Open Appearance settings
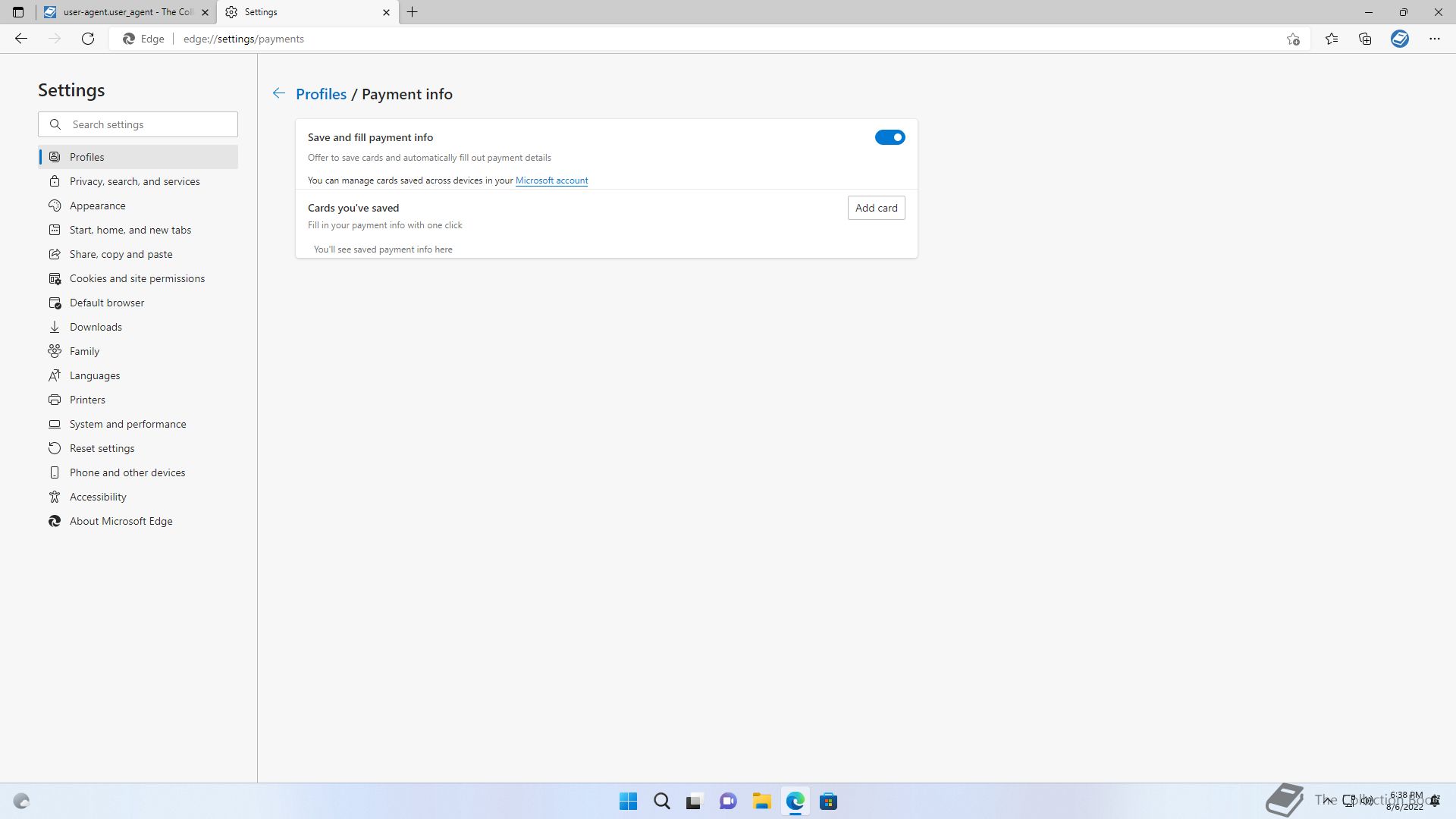 point(138,206)
